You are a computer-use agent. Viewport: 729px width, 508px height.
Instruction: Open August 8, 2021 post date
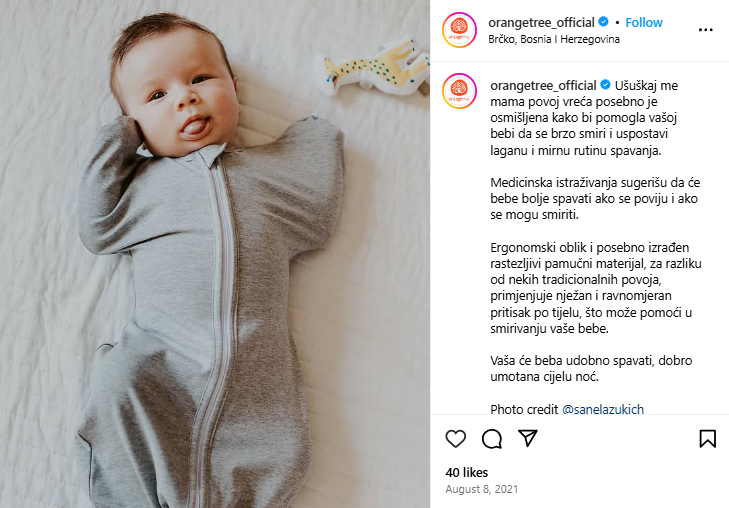coord(481,489)
